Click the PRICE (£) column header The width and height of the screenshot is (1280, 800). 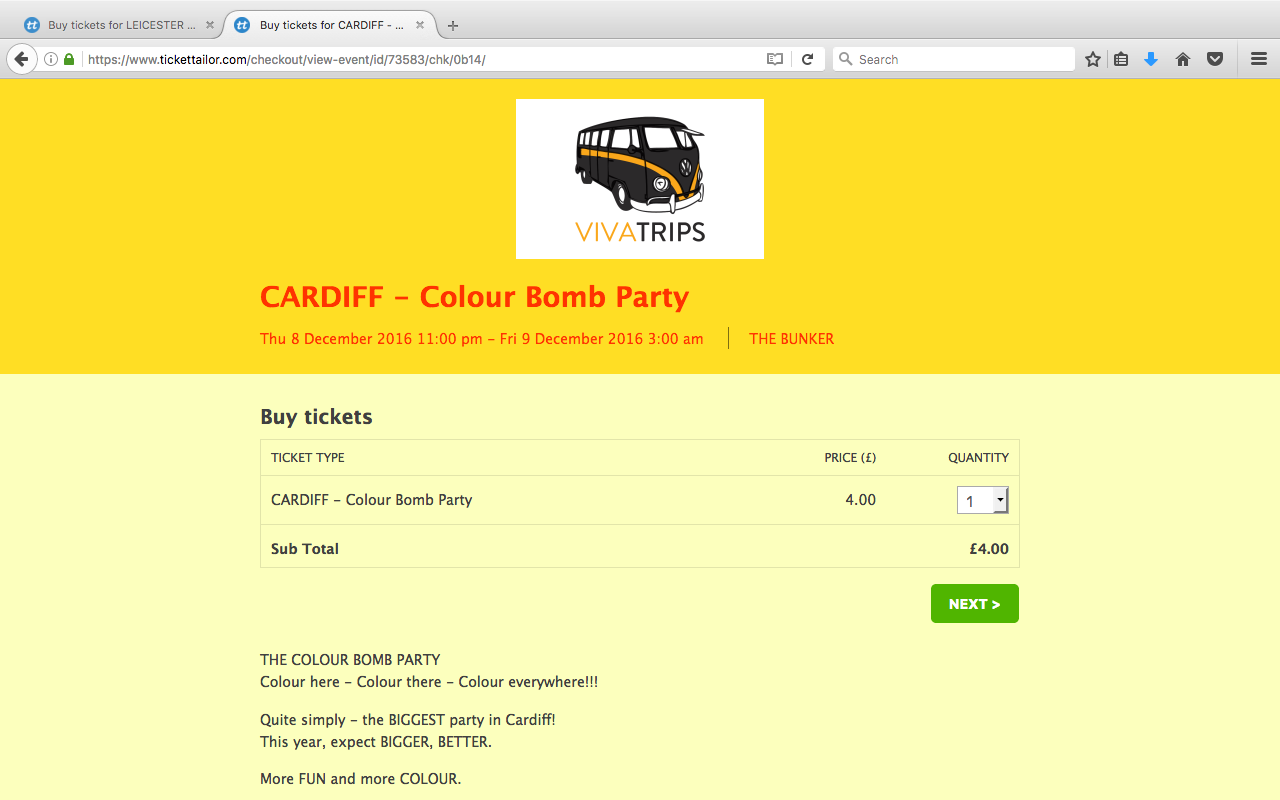click(x=850, y=458)
